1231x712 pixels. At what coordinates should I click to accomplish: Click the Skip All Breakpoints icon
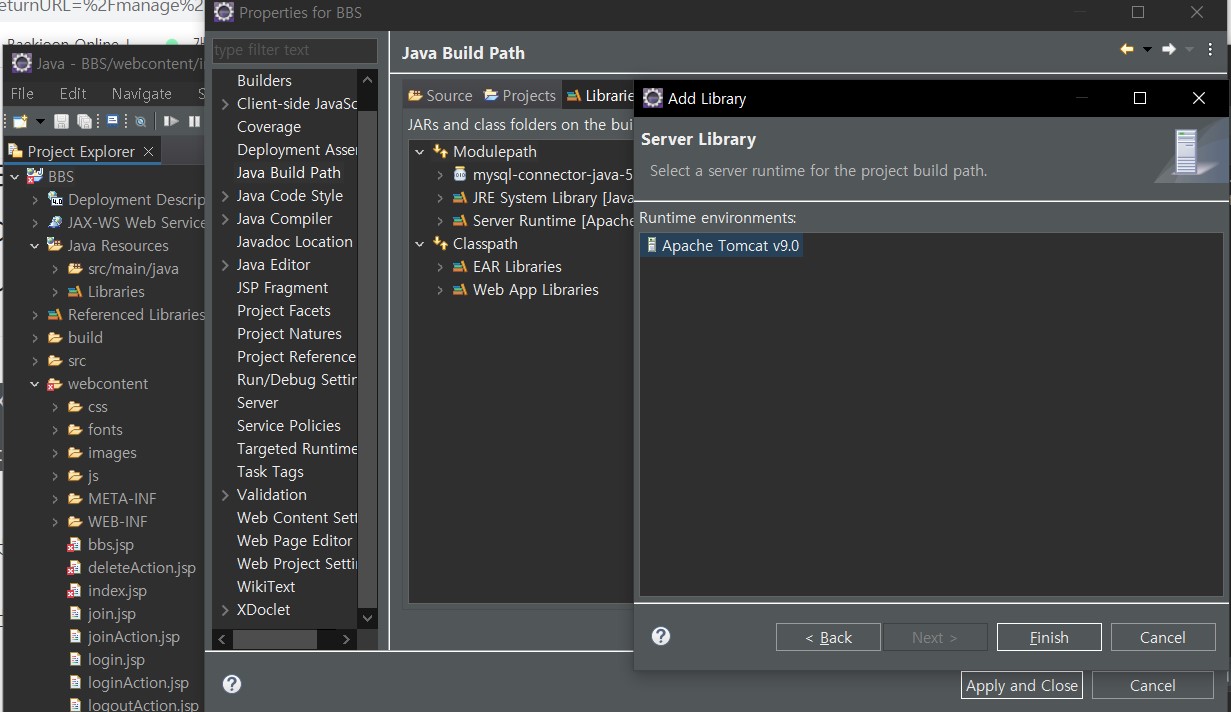tap(141, 121)
